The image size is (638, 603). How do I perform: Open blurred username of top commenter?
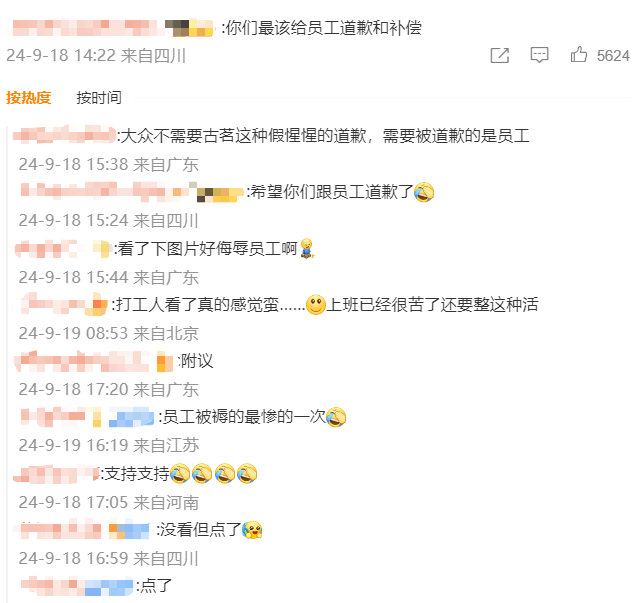[x=85, y=28]
